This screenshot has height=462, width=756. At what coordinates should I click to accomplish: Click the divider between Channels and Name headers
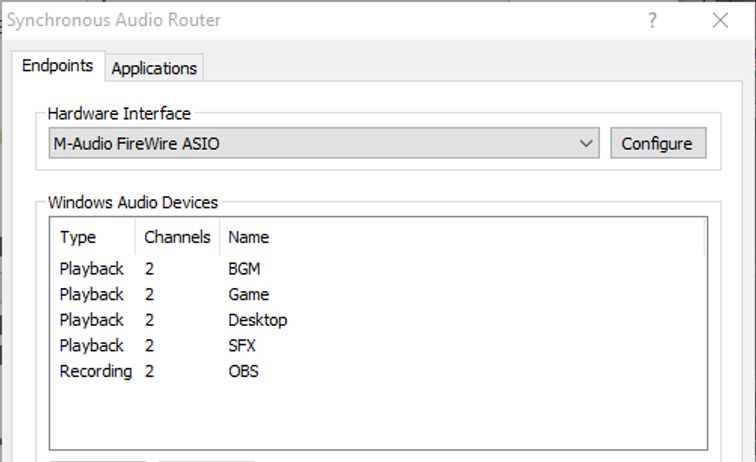219,237
